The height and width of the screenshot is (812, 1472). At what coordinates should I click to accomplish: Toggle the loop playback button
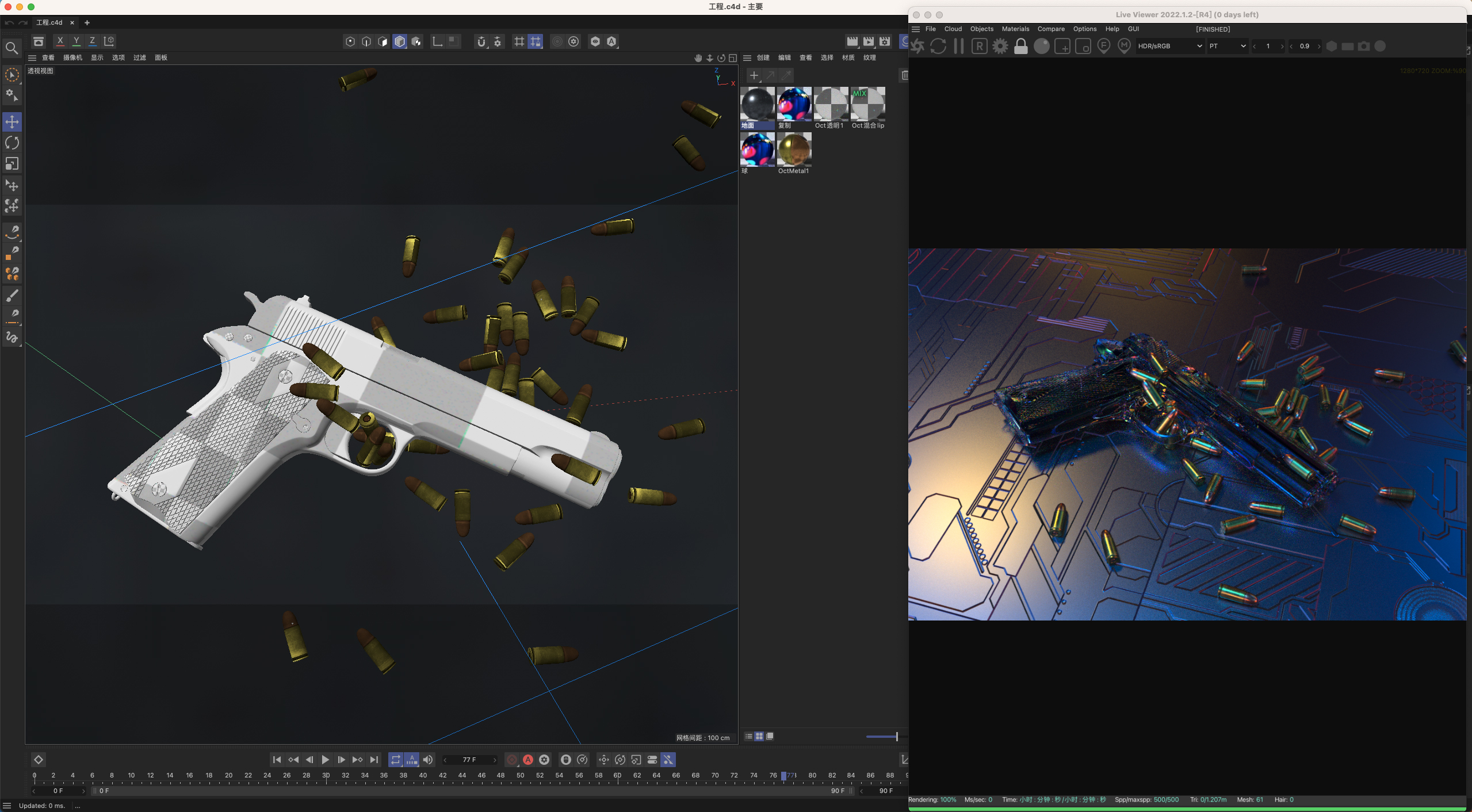[395, 760]
